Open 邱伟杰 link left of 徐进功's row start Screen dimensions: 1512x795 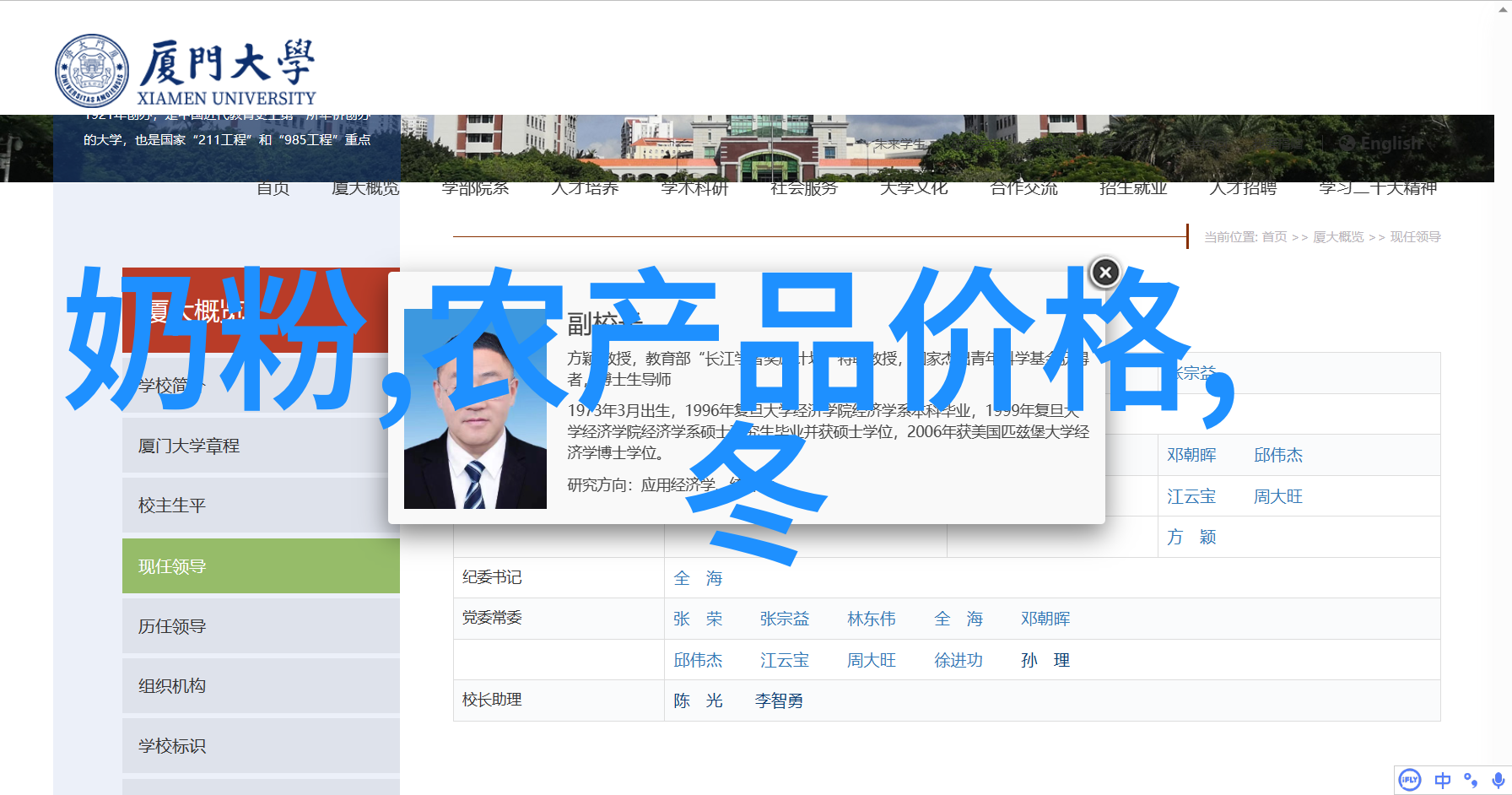[x=698, y=660]
